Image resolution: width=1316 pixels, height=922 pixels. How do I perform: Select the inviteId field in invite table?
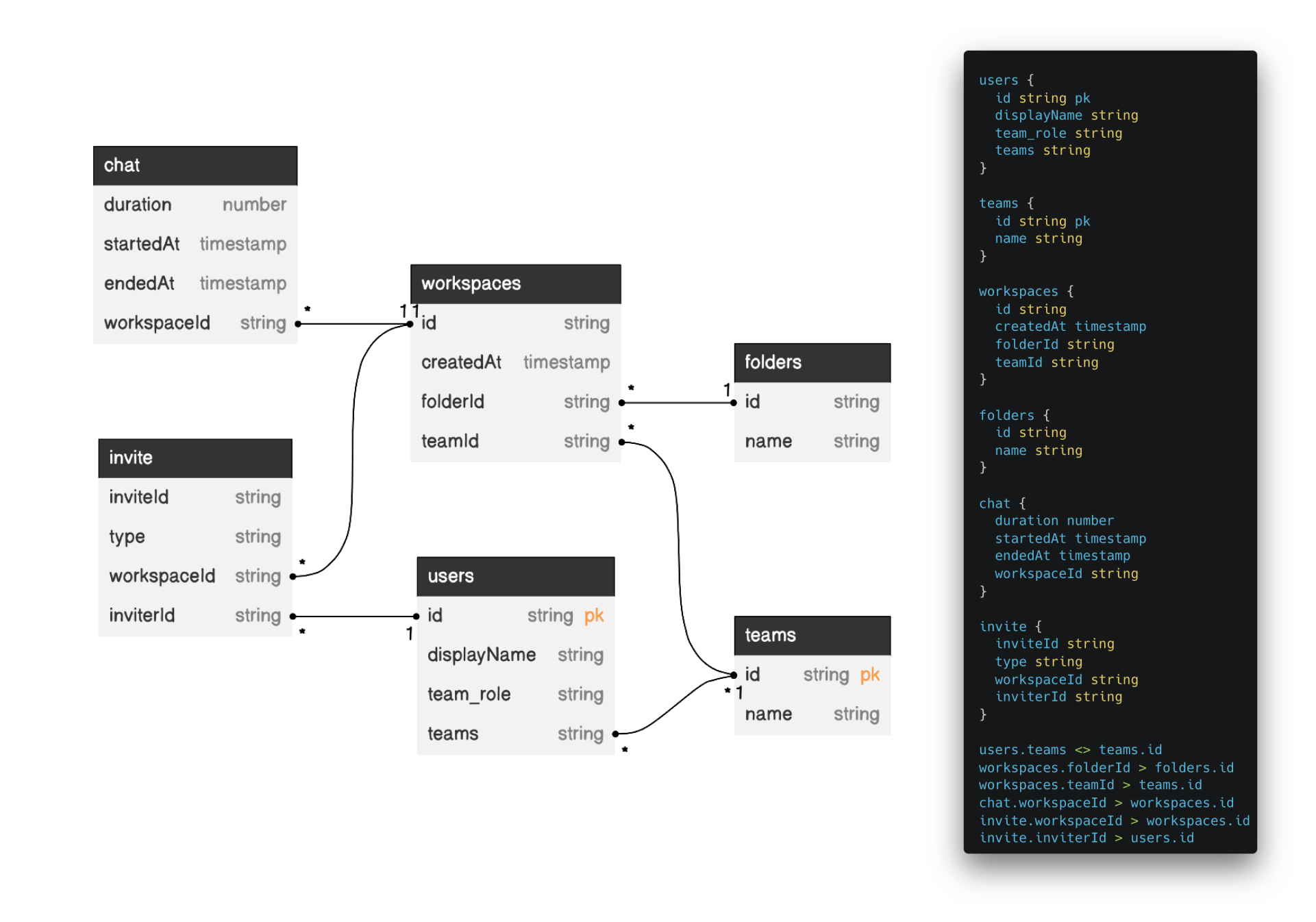(x=139, y=497)
